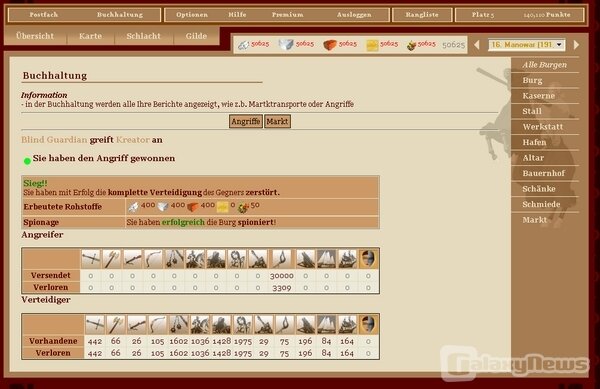Screen dimensions: 600x389
Task: Open the Karte tab
Action: (90, 36)
